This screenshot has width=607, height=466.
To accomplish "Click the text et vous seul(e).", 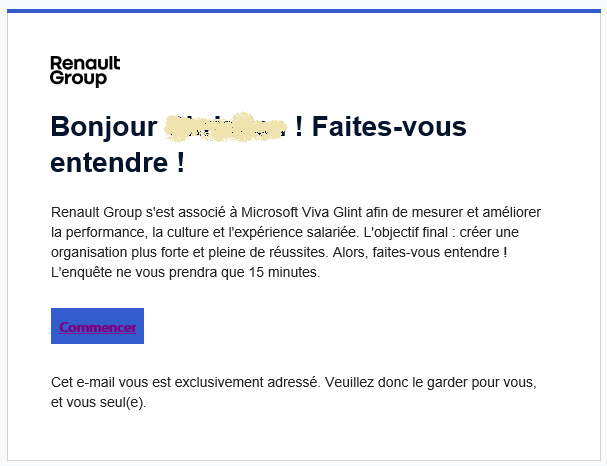I will (99, 403).
